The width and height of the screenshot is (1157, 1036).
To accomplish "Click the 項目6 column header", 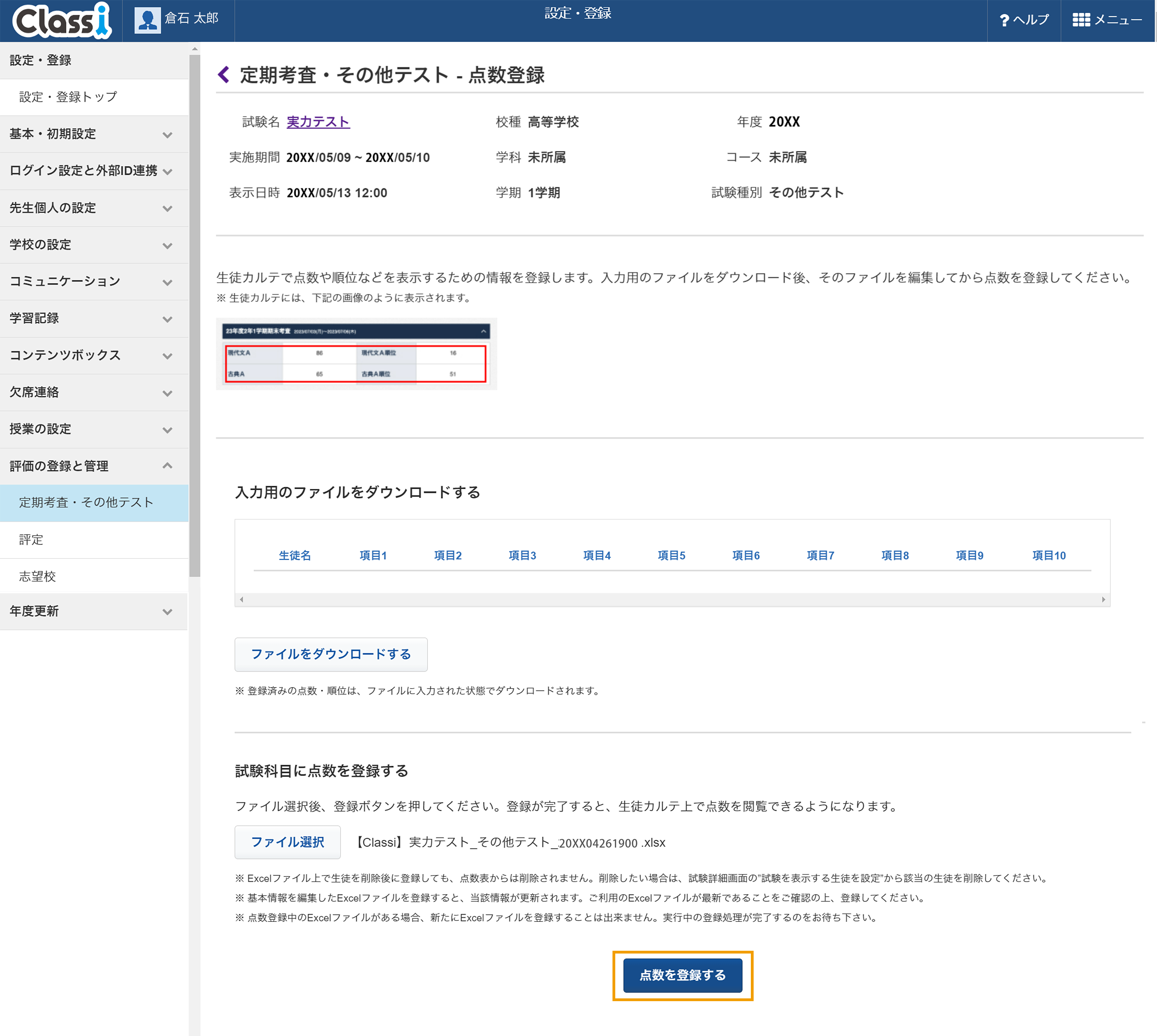I will 746,556.
